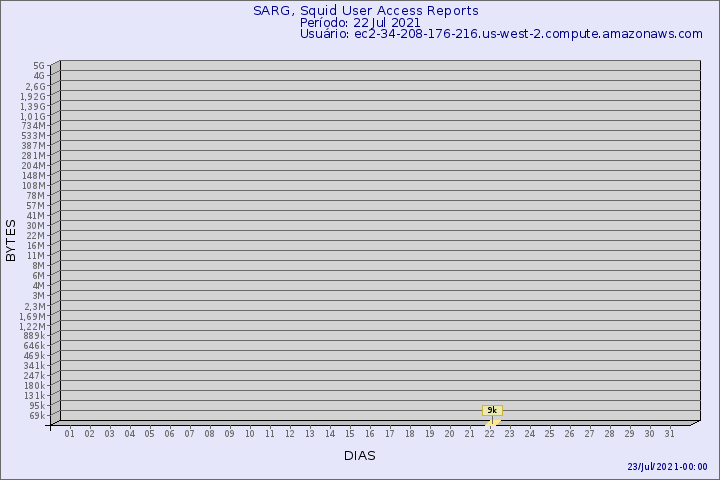The image size is (720, 480).
Task: Select the chart title "SARG, Squid User Access Reports"
Action: [x=366, y=11]
